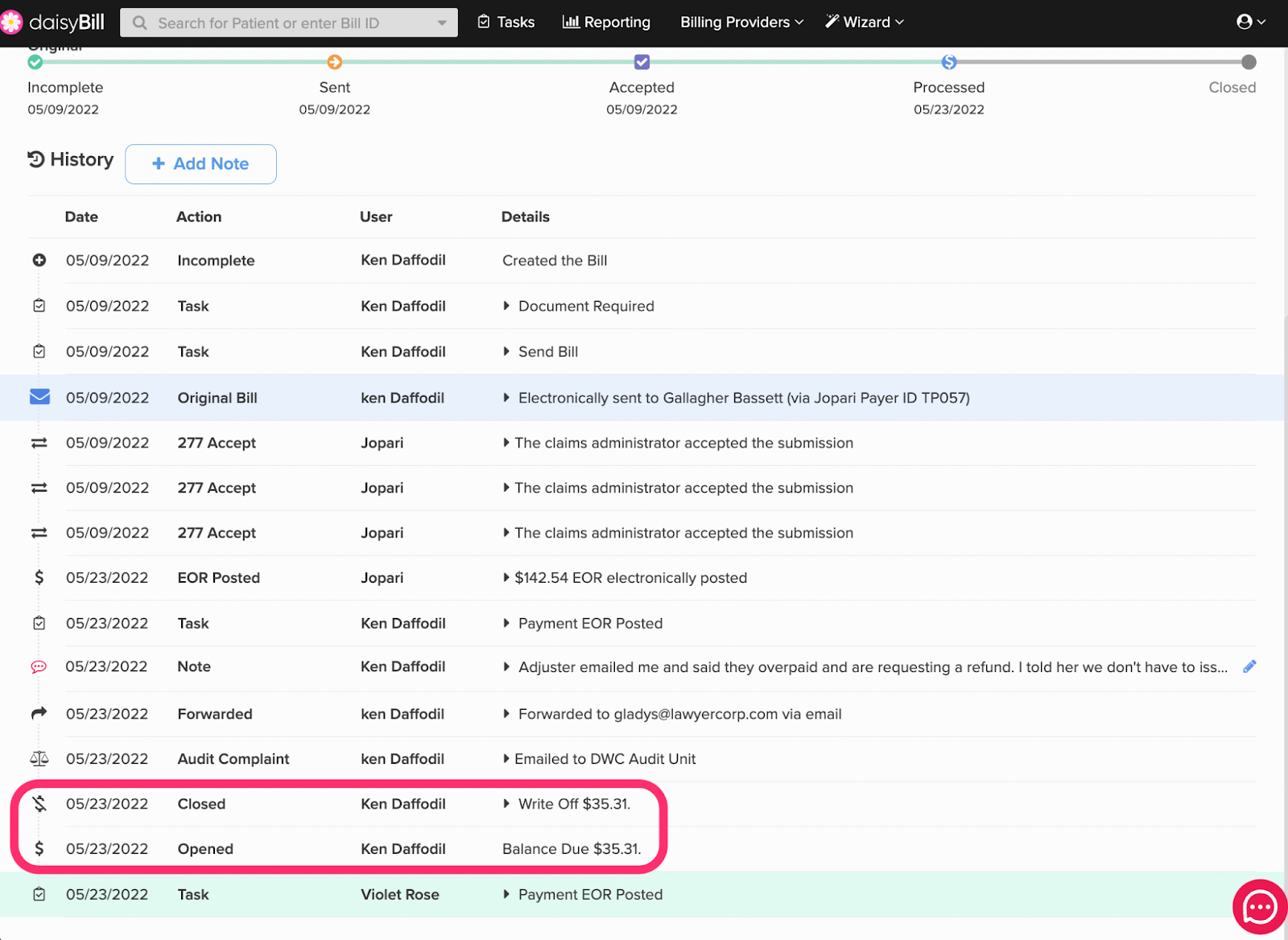Image resolution: width=1288 pixels, height=940 pixels.
Task: Click the Date column header
Action: pyautogui.click(x=81, y=216)
